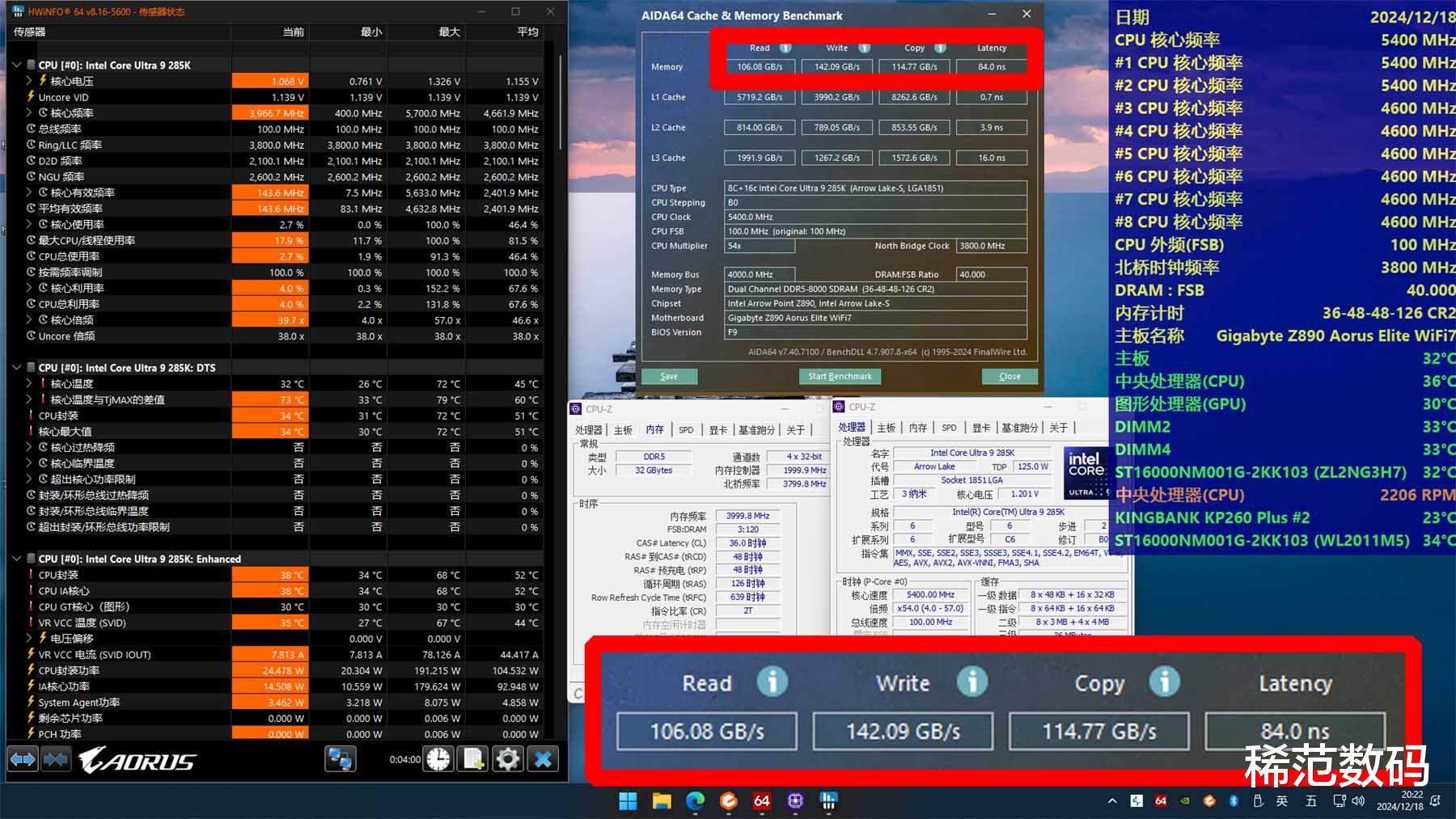Switch to the SPD tab in left CPU-Z
The width and height of the screenshot is (1456, 819).
686,429
